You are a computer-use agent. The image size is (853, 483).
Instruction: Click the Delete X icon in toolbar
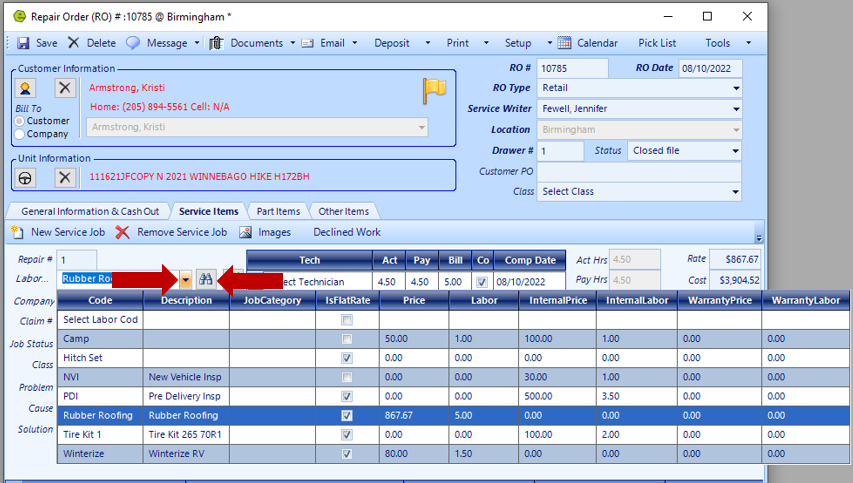74,43
